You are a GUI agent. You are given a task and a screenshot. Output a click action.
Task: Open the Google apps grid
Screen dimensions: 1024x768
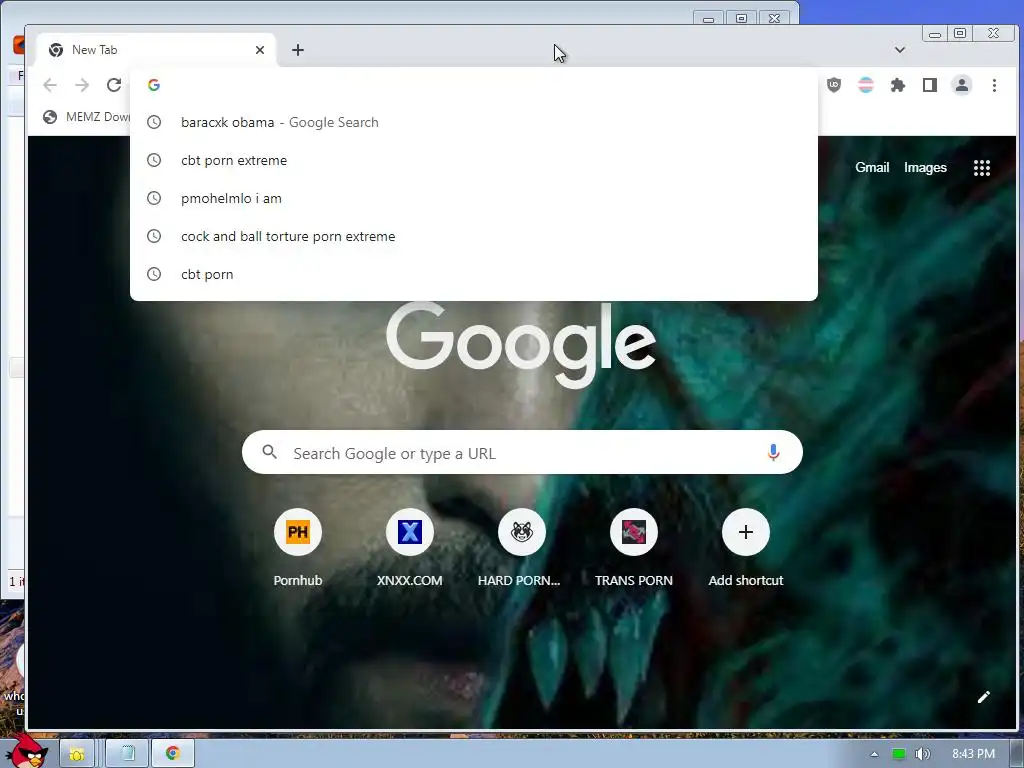pos(982,168)
